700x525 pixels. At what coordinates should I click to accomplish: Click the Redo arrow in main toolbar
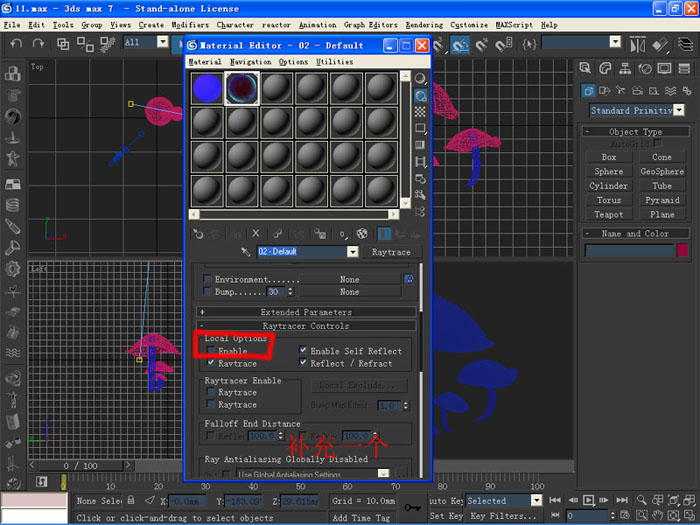click(x=38, y=43)
